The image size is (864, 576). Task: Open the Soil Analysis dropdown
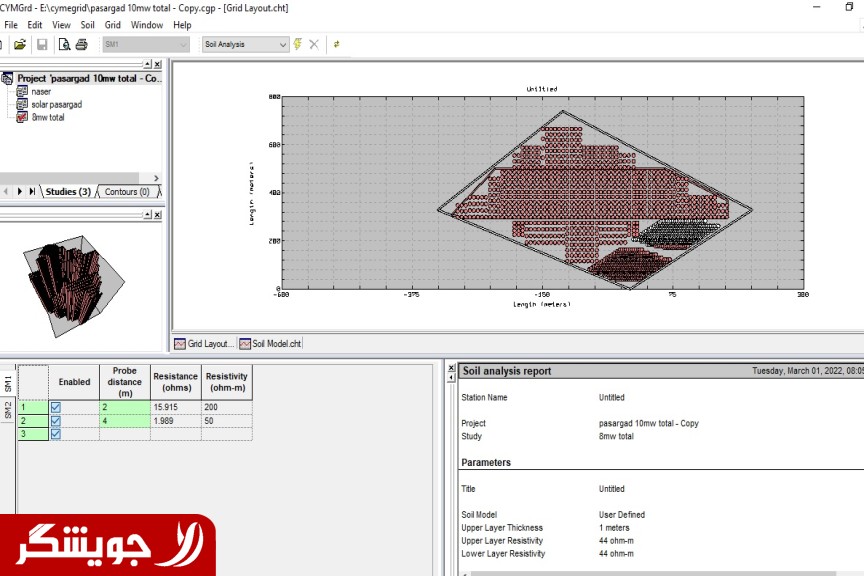[283, 44]
